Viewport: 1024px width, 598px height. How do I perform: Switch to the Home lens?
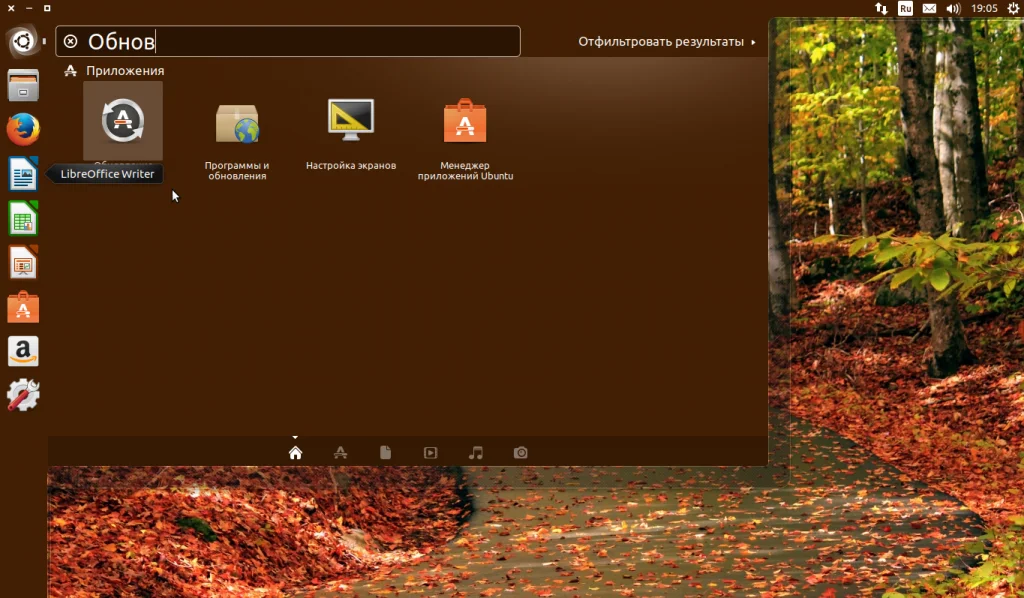coord(295,453)
